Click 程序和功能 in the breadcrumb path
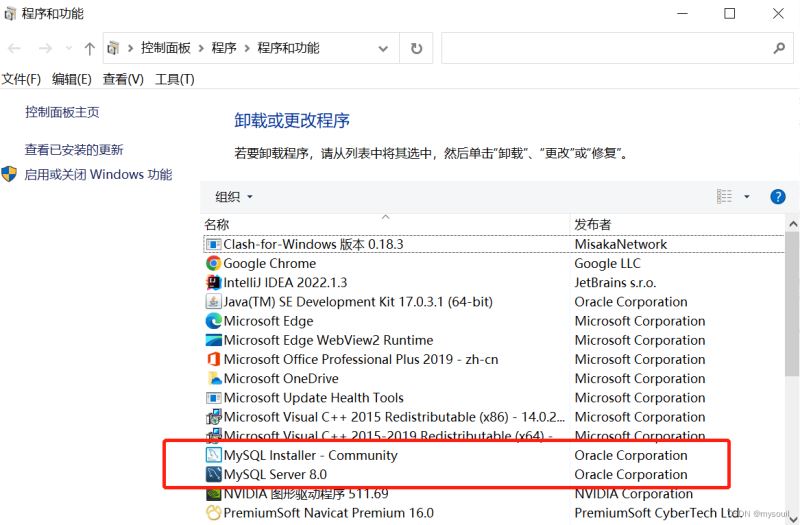 tap(288, 48)
